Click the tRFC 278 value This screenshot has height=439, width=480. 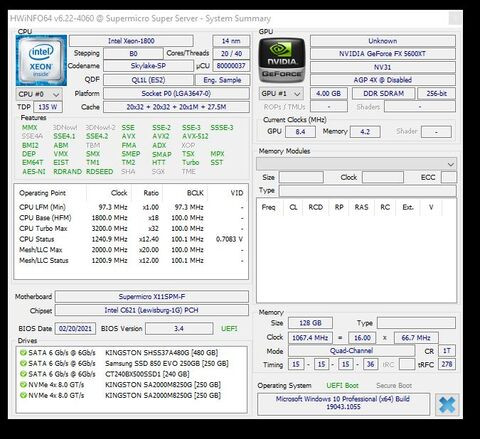click(447, 364)
